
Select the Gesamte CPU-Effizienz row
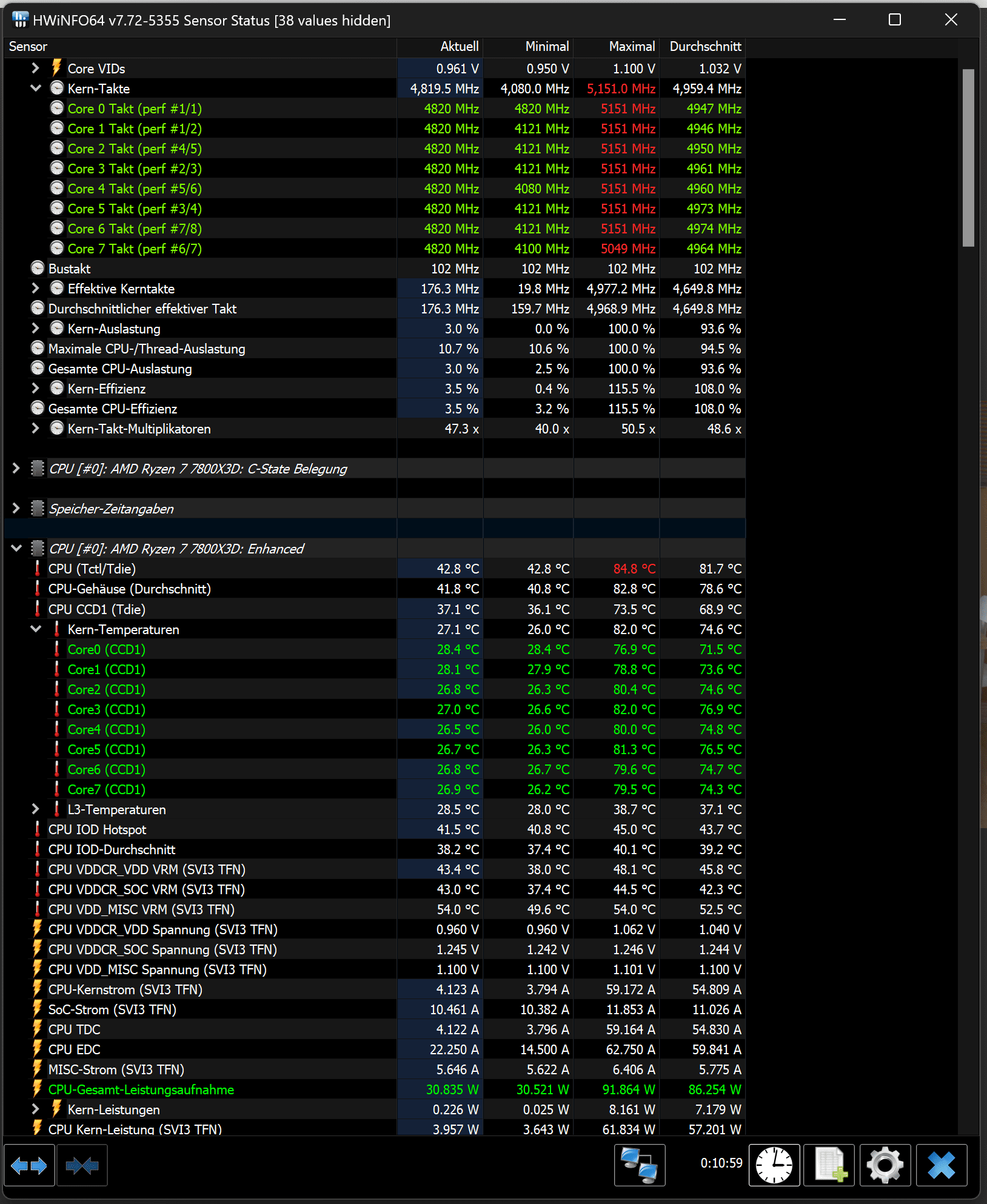[x=375, y=409]
